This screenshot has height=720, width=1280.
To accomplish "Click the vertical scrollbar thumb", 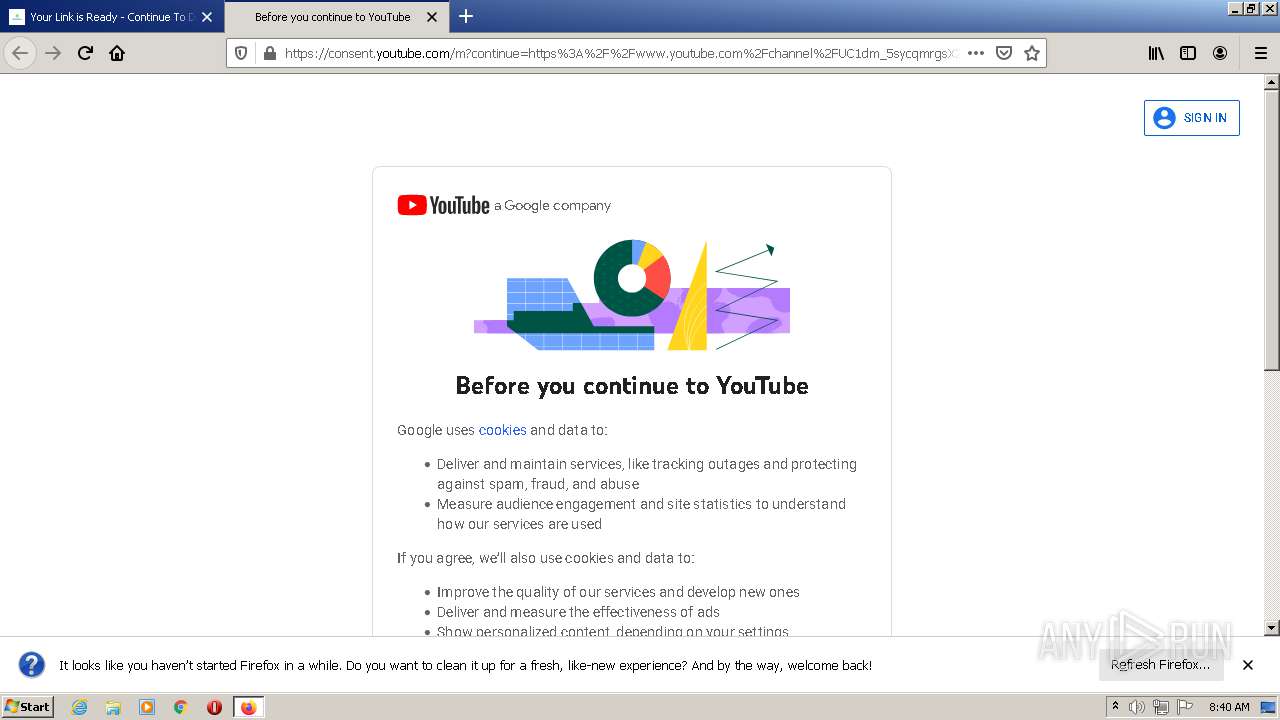I will (1272, 230).
